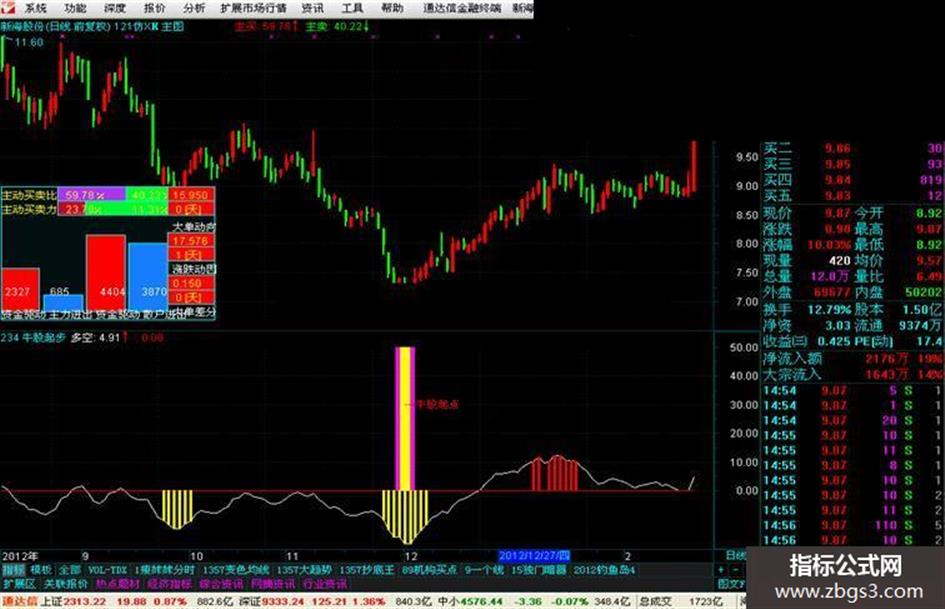Select the 指标 tab
The height and width of the screenshot is (609, 945).
[x=13, y=570]
